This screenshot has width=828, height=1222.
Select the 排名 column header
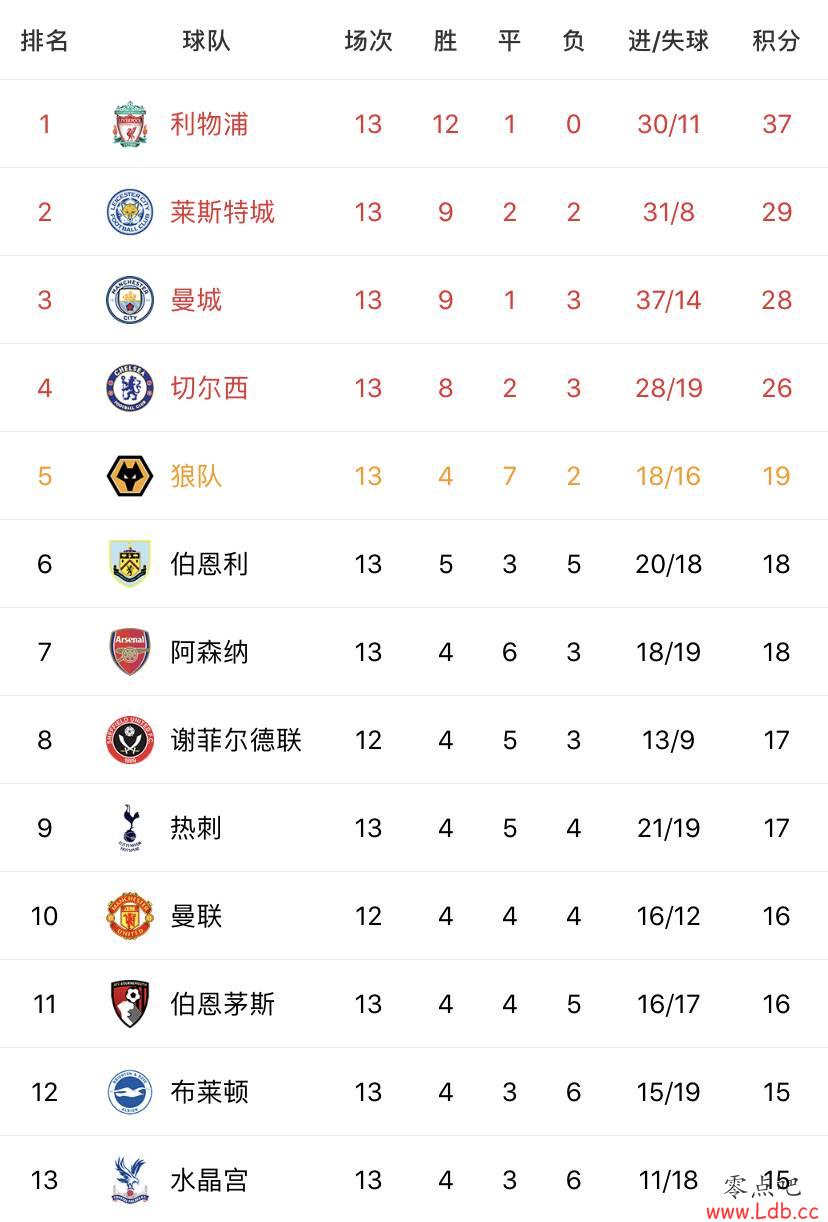tap(45, 41)
